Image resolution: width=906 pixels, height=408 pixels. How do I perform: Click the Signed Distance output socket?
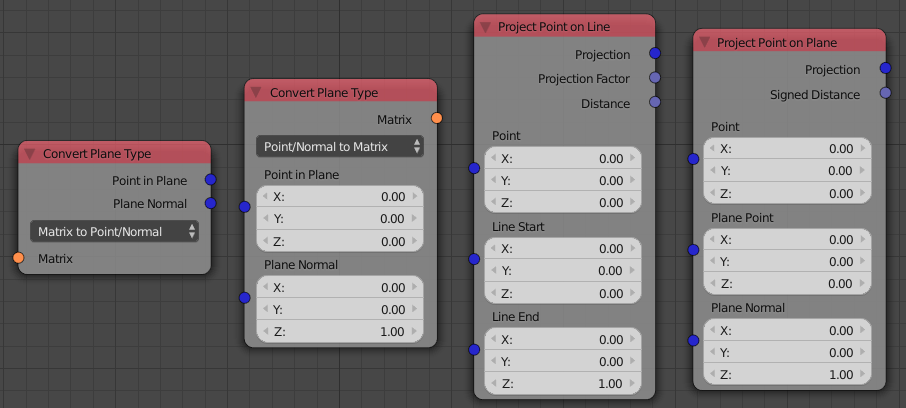pyautogui.click(x=885, y=92)
